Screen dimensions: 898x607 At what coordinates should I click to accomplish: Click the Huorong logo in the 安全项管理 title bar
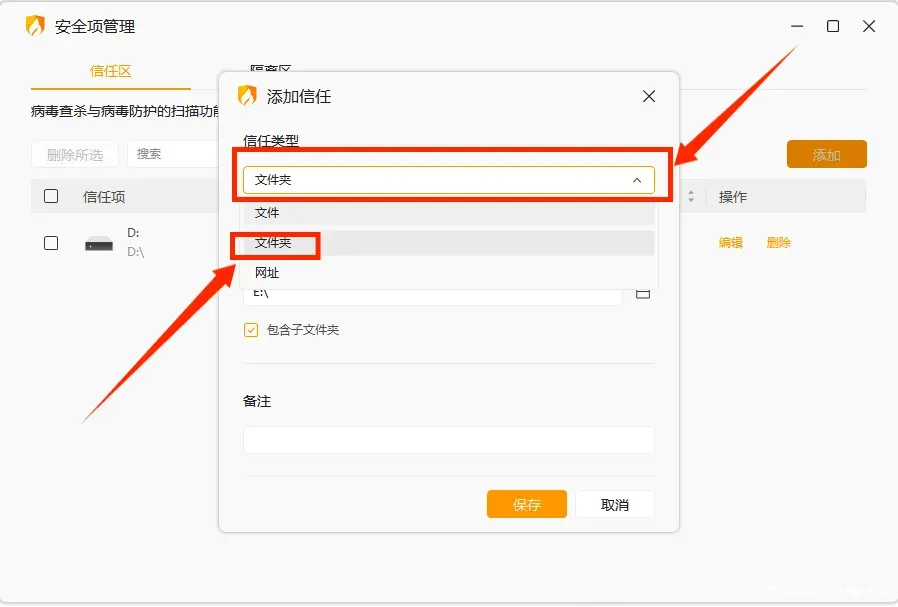point(35,27)
